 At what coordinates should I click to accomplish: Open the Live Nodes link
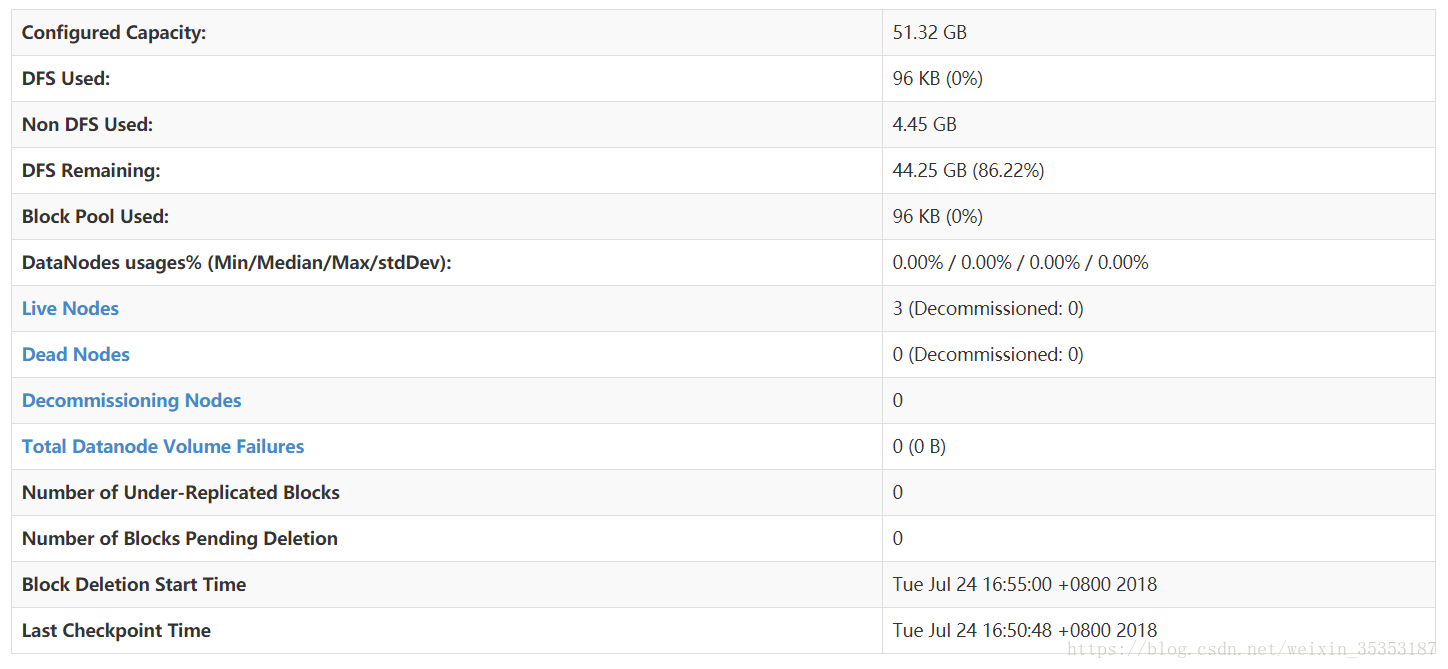(x=70, y=309)
